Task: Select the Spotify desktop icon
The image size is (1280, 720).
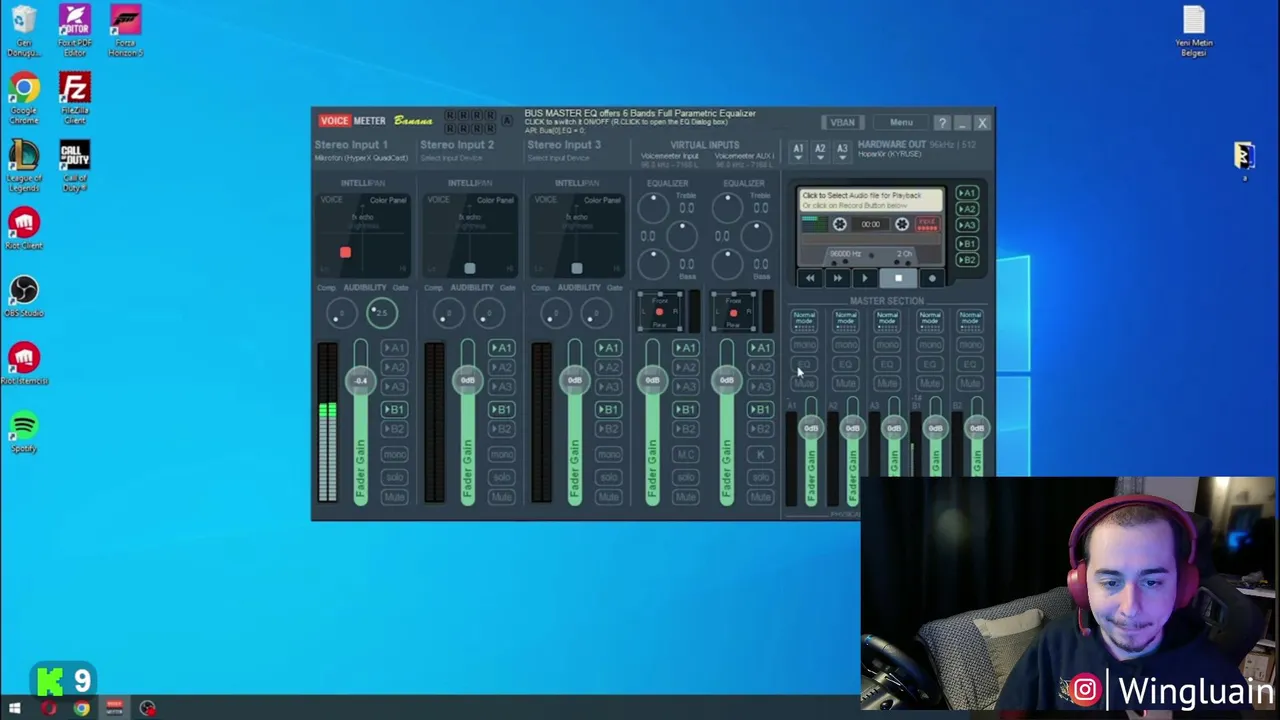Action: point(24,432)
